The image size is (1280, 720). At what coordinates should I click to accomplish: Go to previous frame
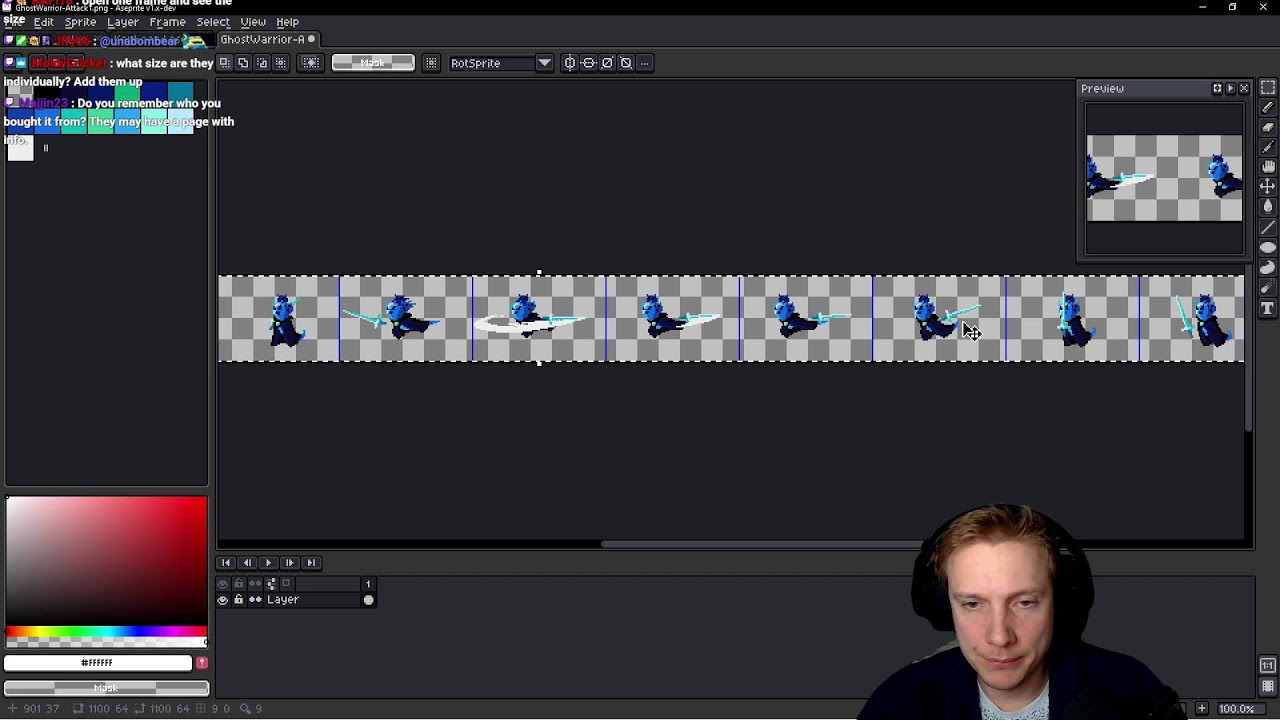point(247,563)
